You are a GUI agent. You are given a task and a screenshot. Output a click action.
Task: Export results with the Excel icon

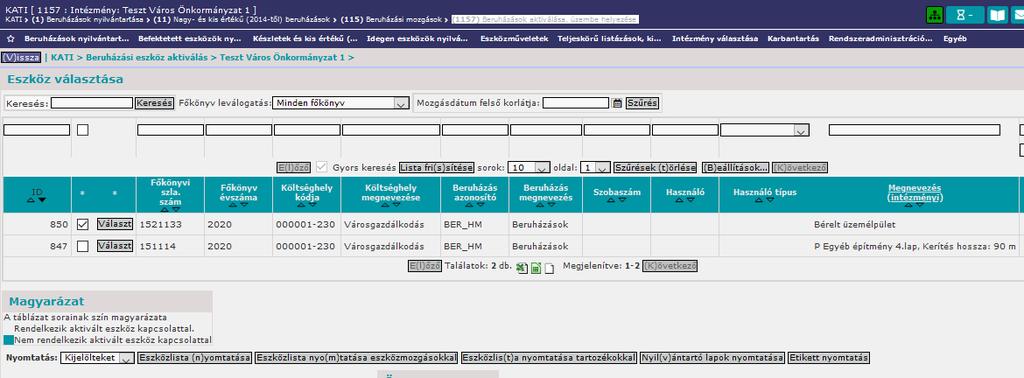coord(522,268)
